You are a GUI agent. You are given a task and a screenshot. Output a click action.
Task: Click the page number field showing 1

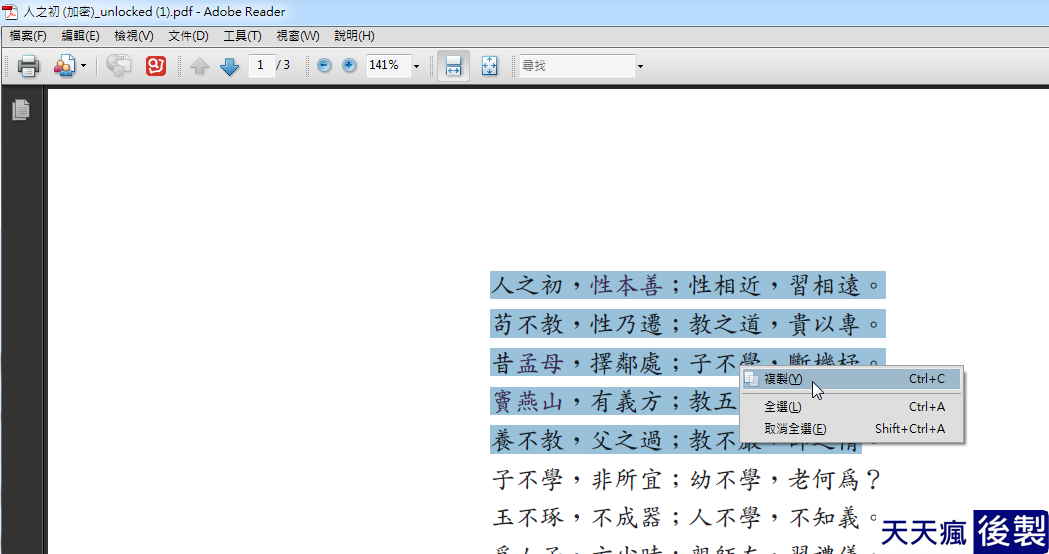[260, 65]
